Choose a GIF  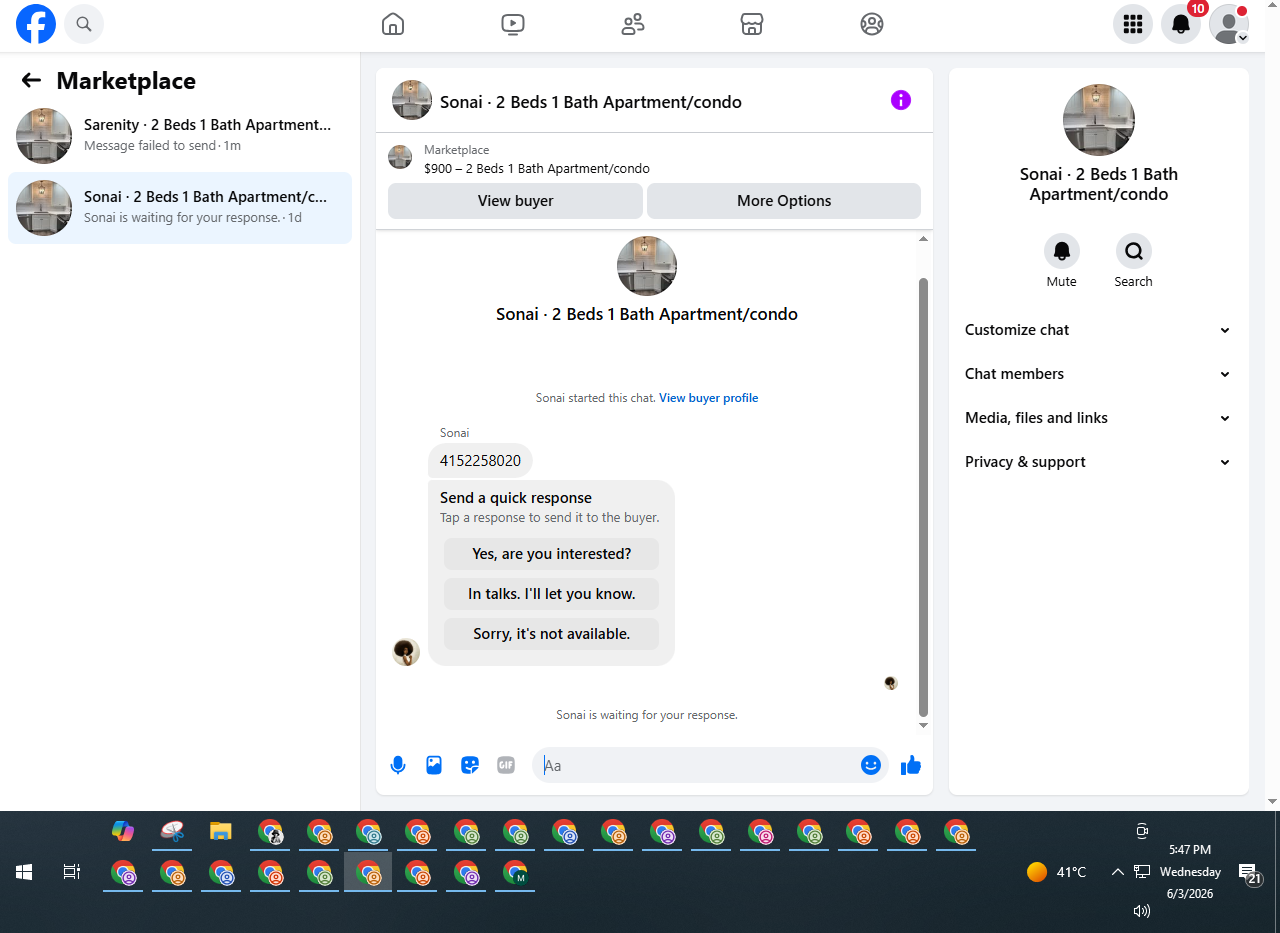click(x=506, y=765)
